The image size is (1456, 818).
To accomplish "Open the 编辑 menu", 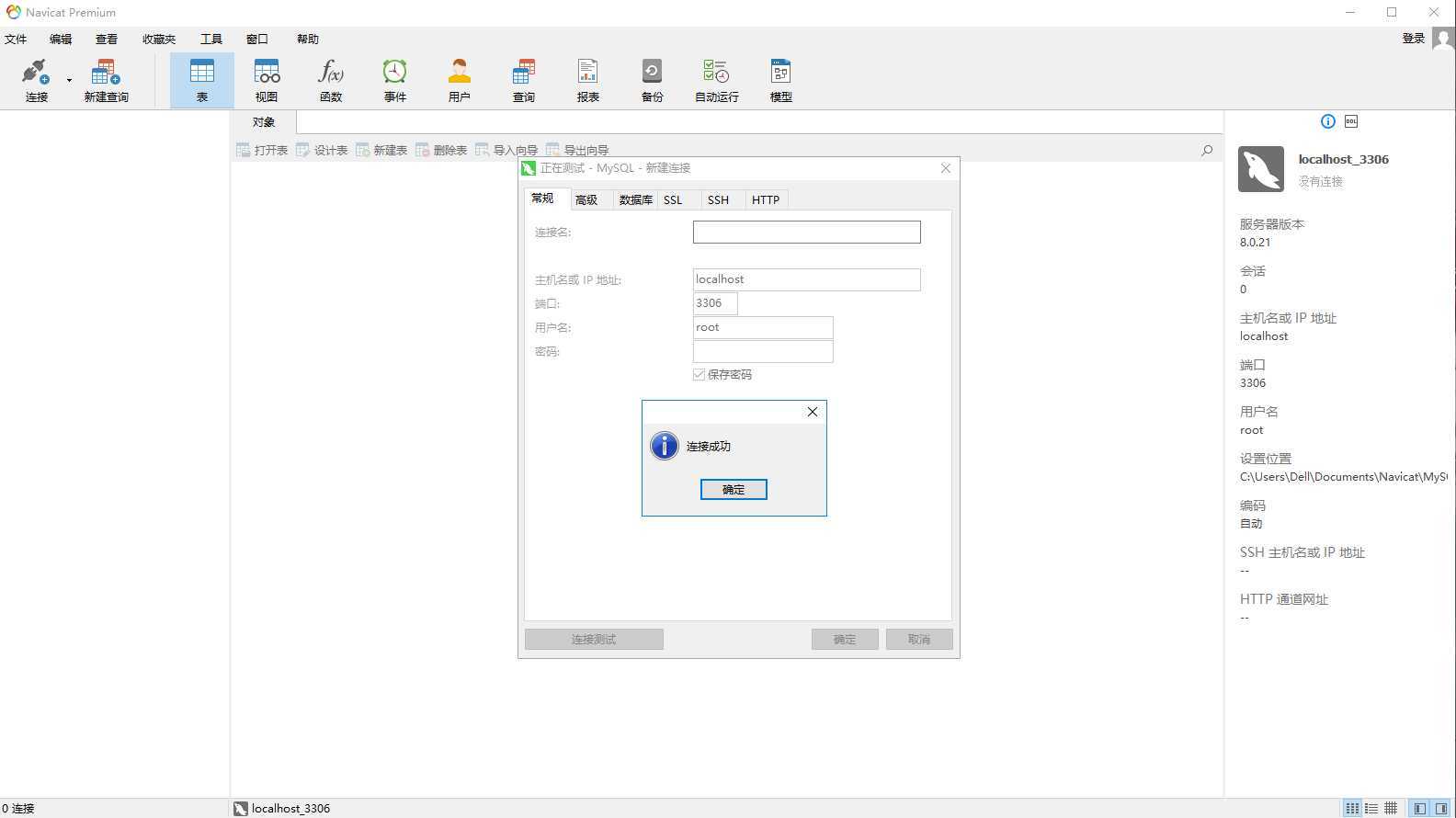I will [61, 39].
